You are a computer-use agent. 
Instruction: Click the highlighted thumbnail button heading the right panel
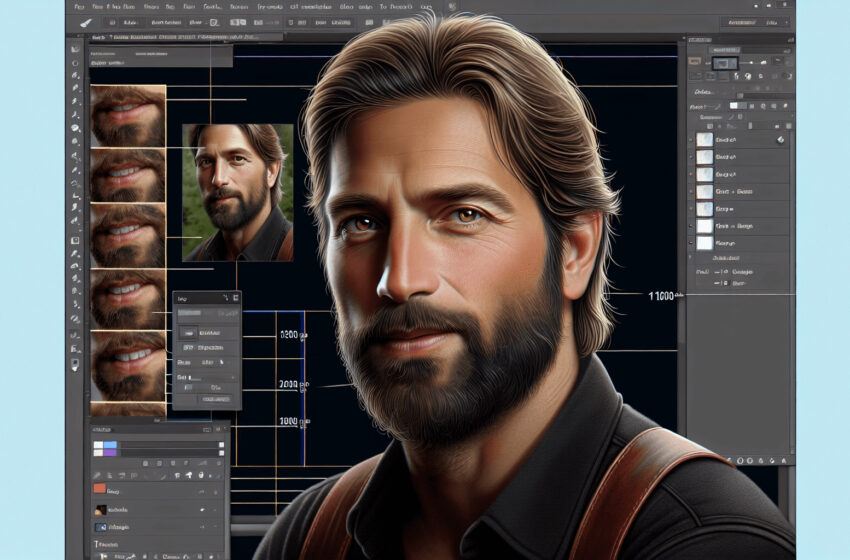[x=725, y=63]
